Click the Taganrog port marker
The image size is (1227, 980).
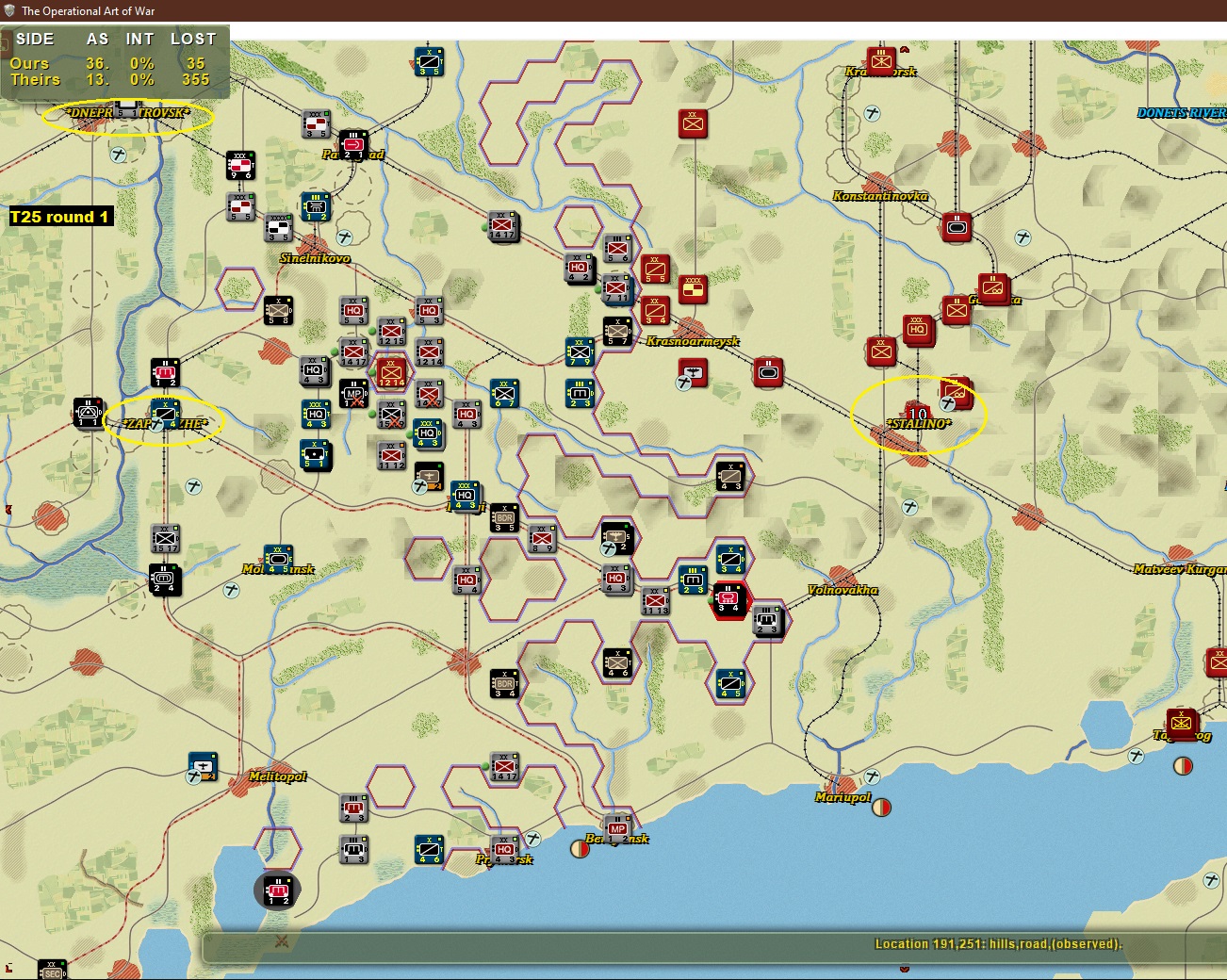1183,766
